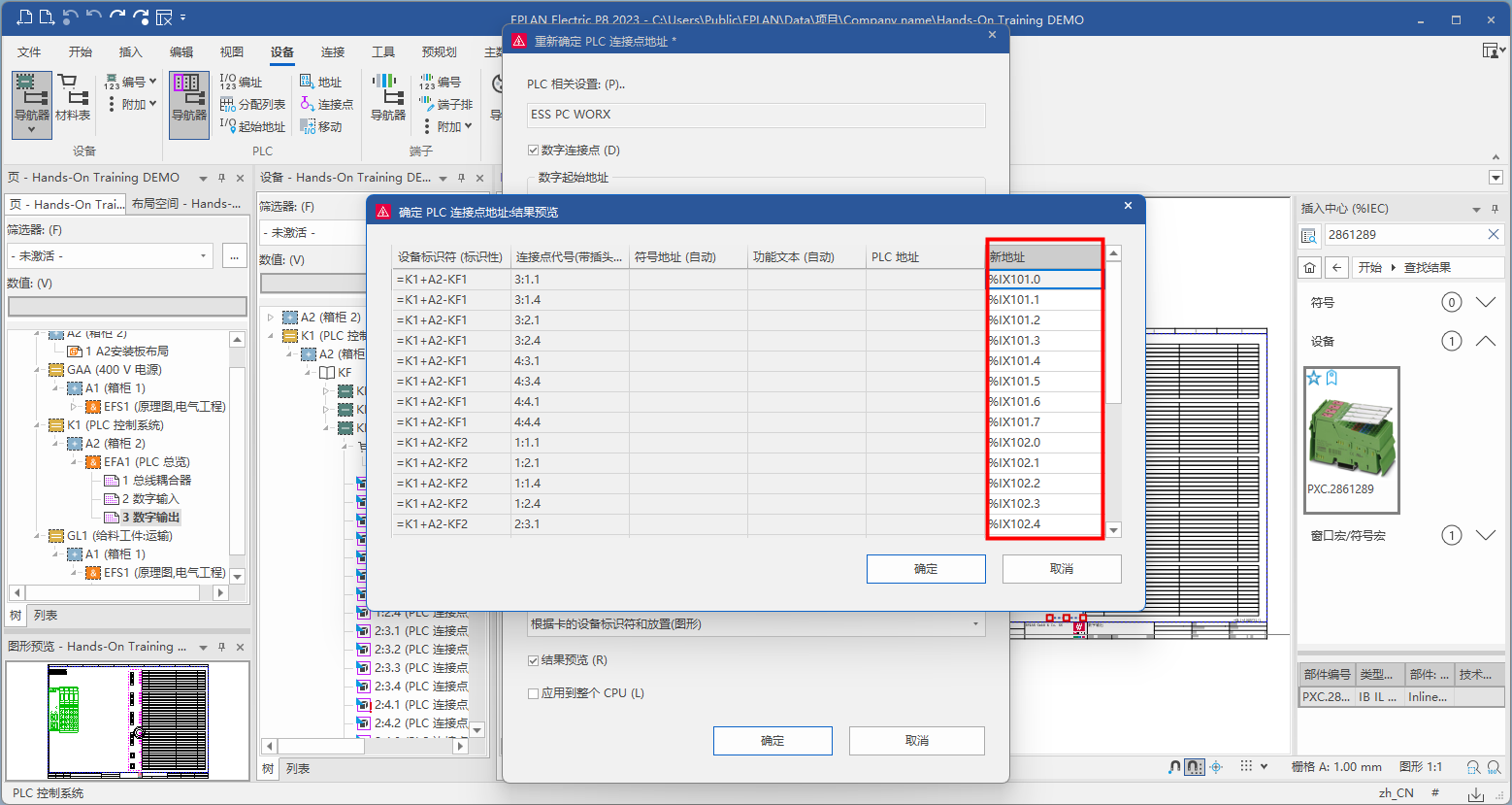Go to Insert Center home
The image size is (1512, 805).
tap(1310, 267)
